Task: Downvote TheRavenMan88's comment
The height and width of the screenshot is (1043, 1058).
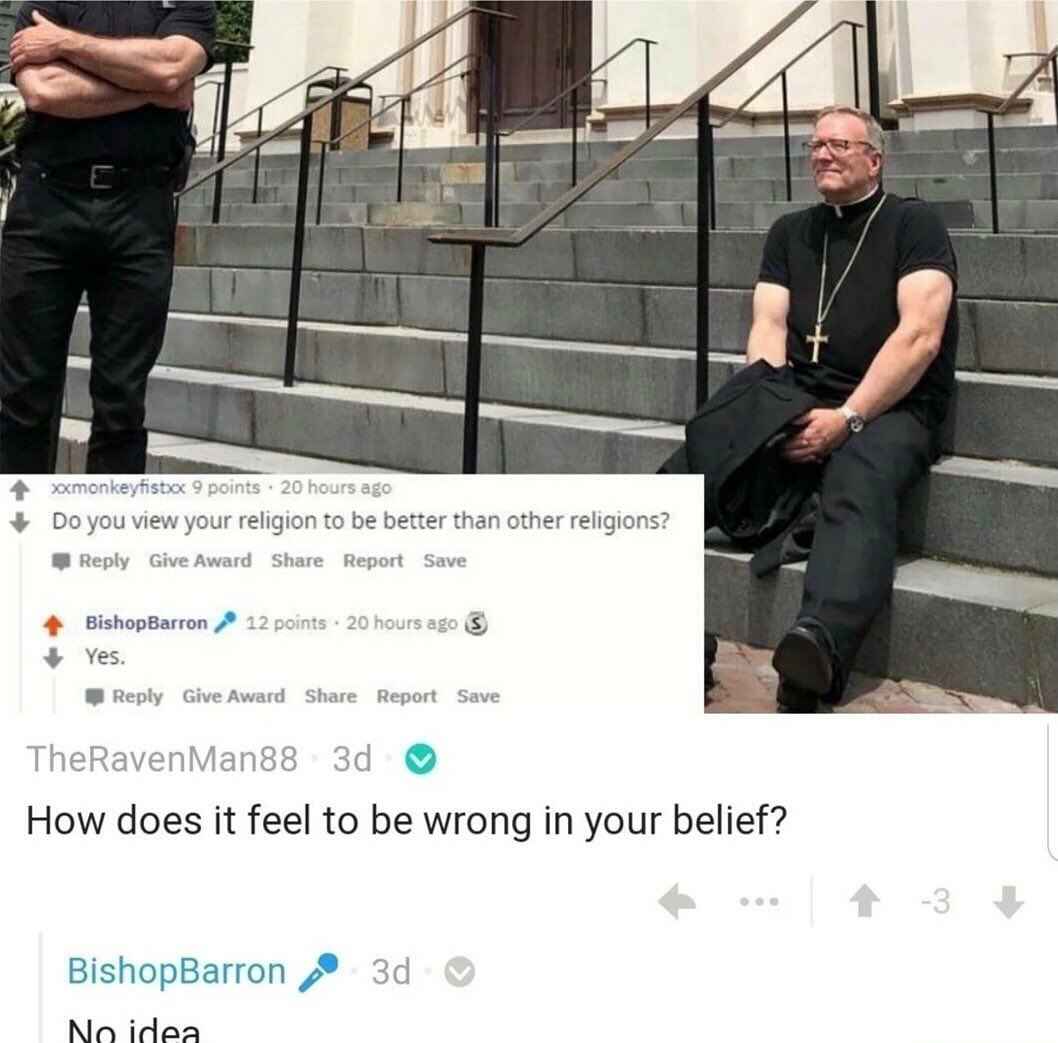Action: click(1009, 901)
